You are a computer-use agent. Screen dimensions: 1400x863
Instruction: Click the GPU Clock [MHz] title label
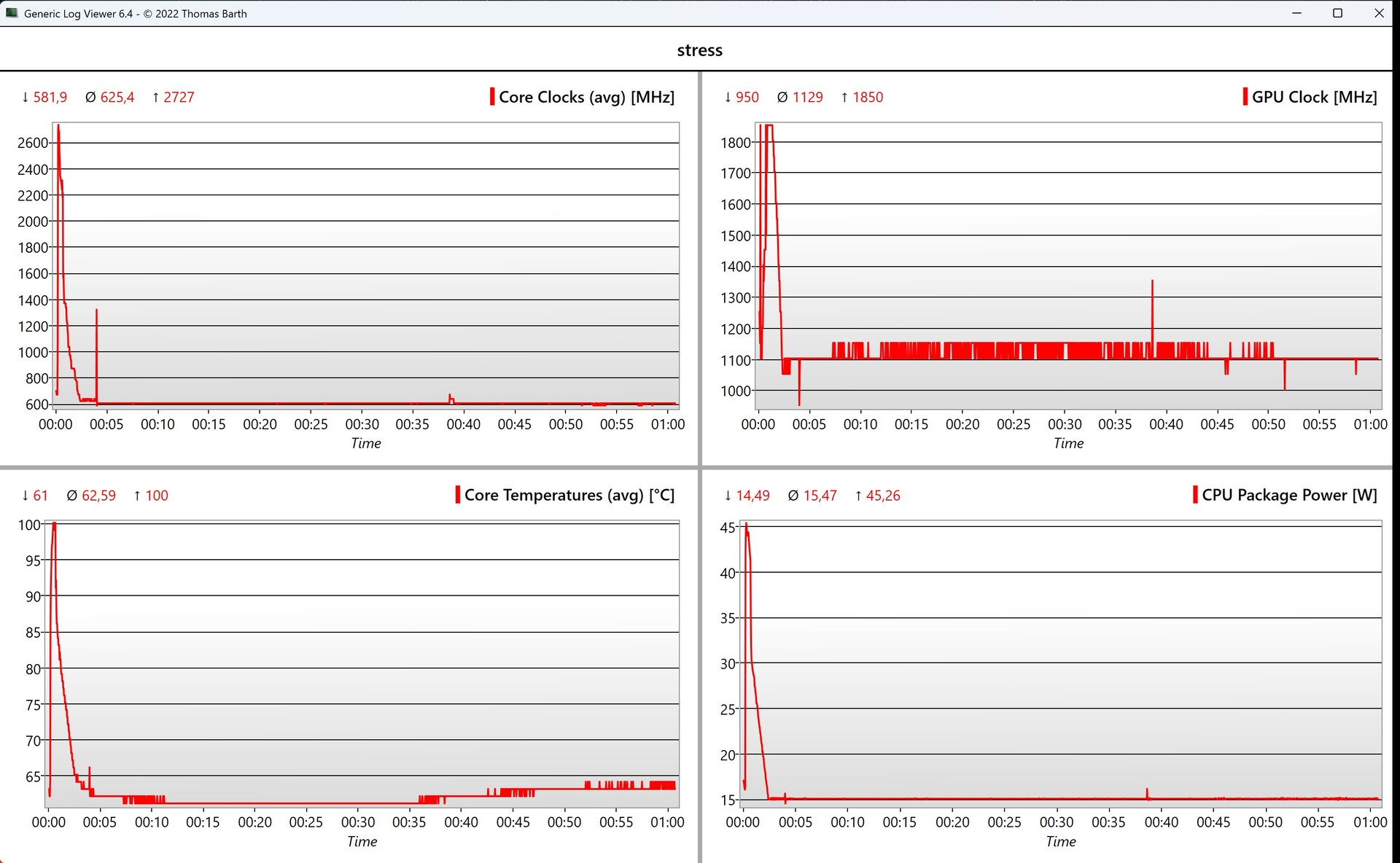coord(1314,97)
